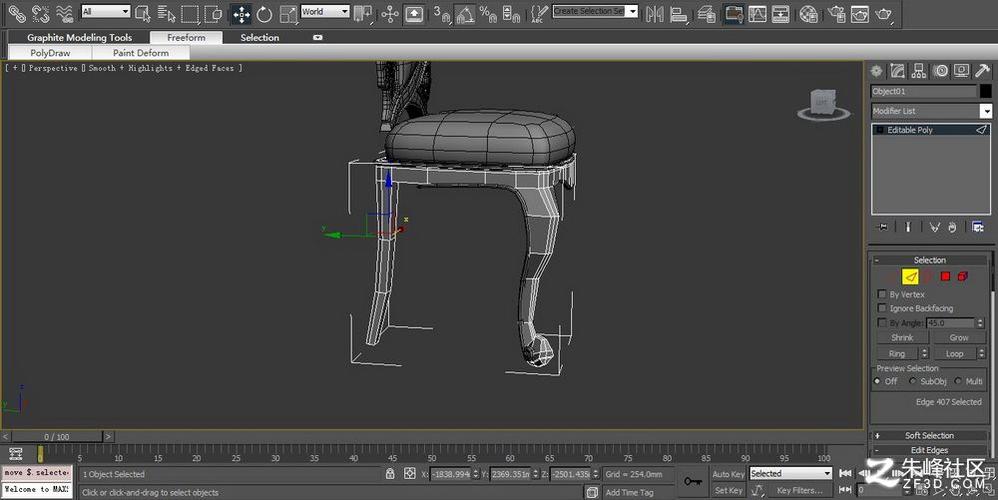Enable the By Vertex checkbox
This screenshot has height=500, width=998.
coord(882,294)
